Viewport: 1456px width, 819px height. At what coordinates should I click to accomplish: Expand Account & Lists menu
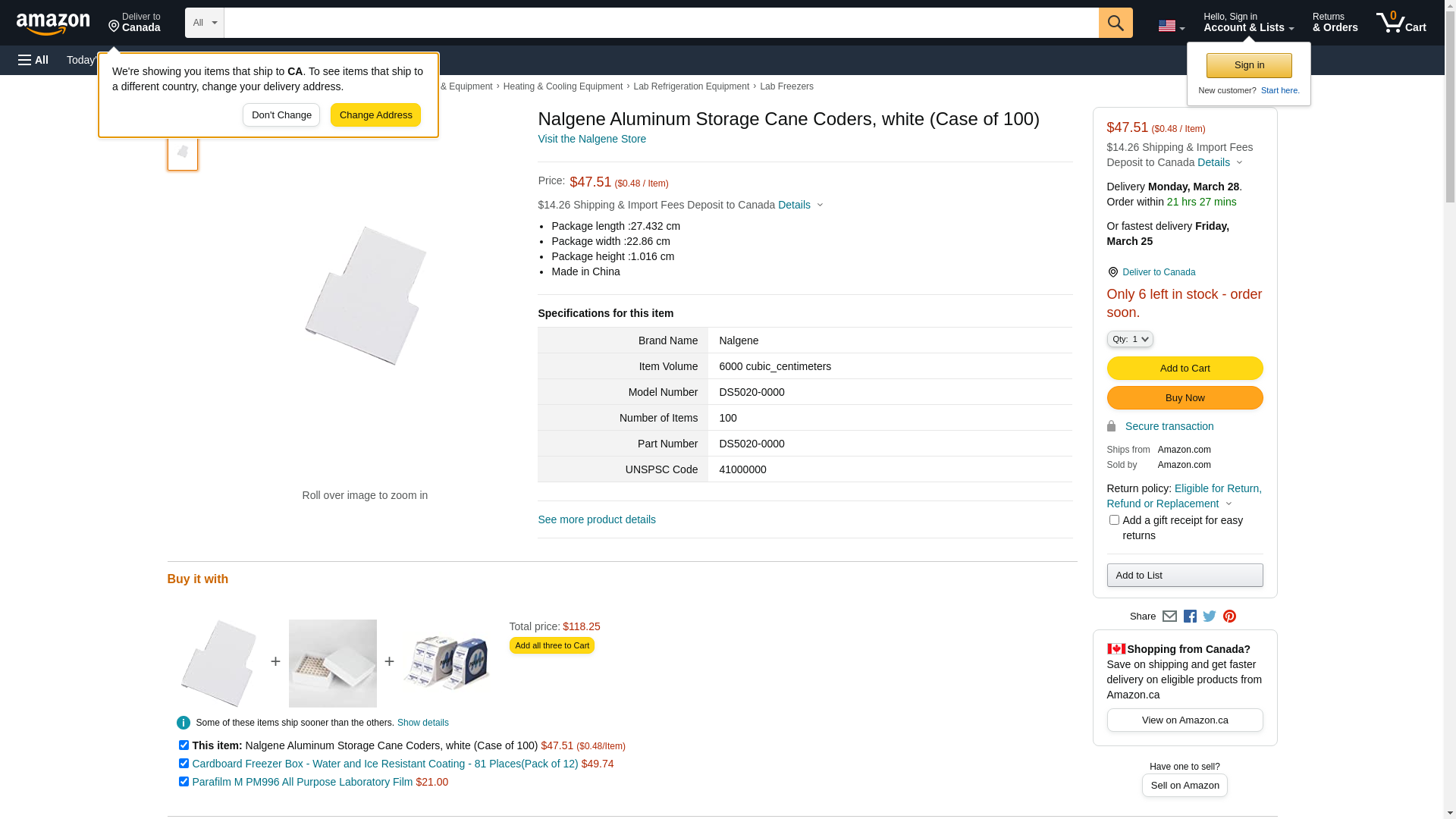(1248, 23)
